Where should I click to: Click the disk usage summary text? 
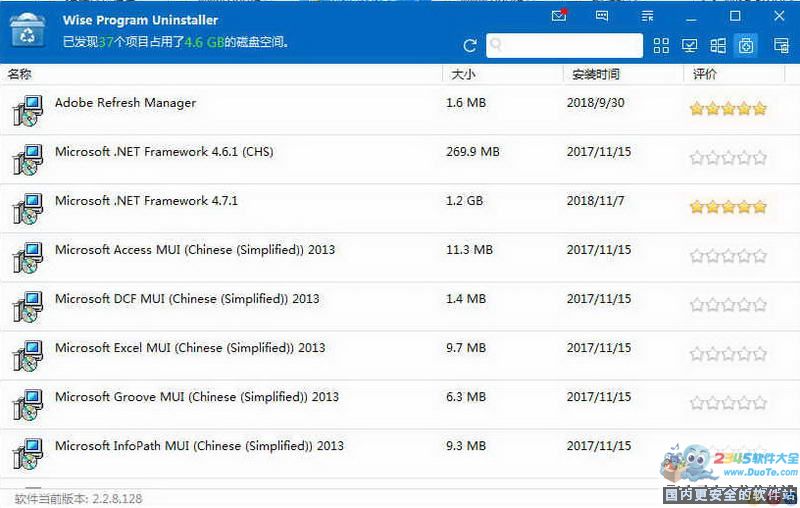pos(176,42)
